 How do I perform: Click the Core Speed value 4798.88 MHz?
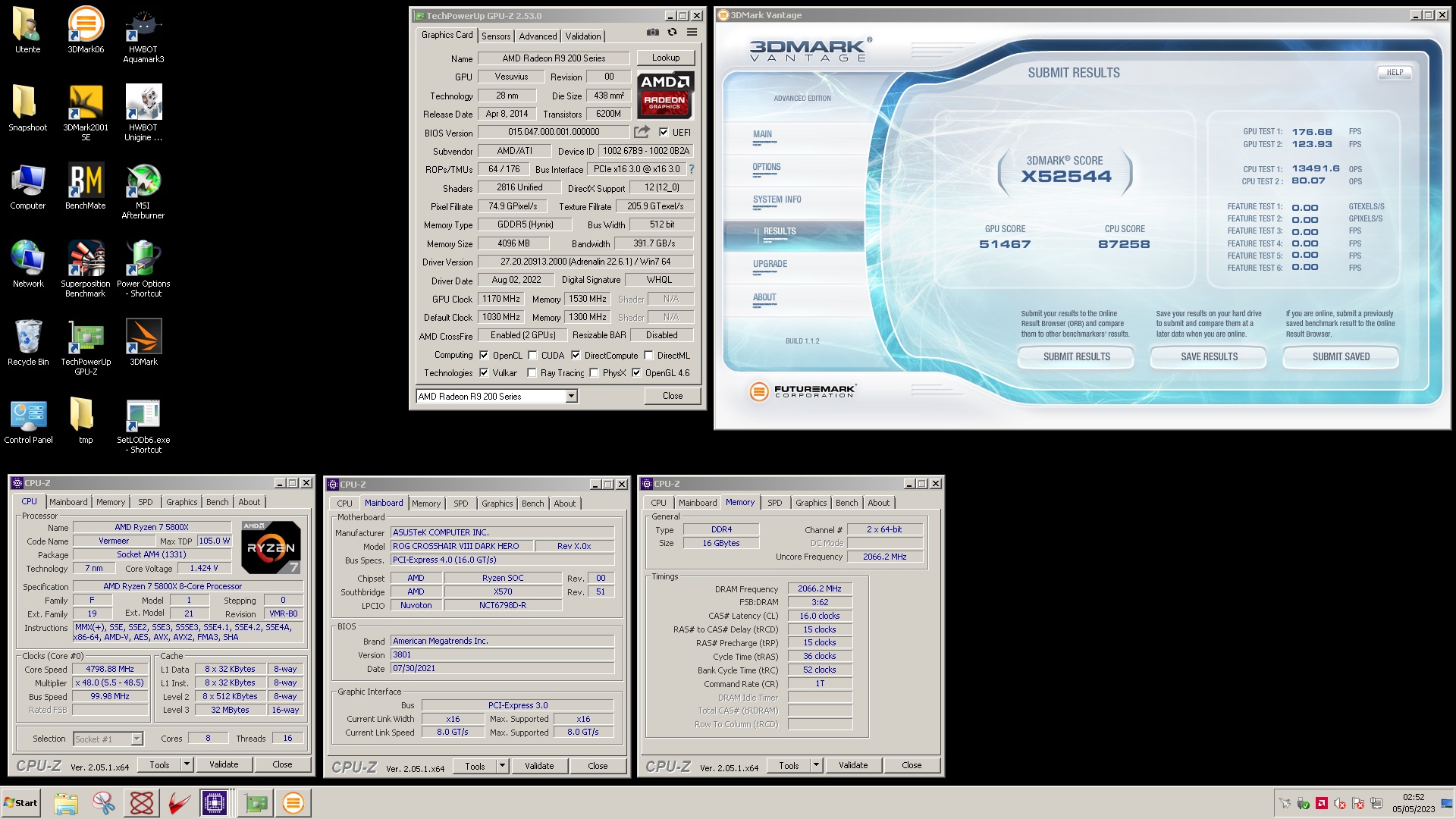pyautogui.click(x=110, y=669)
